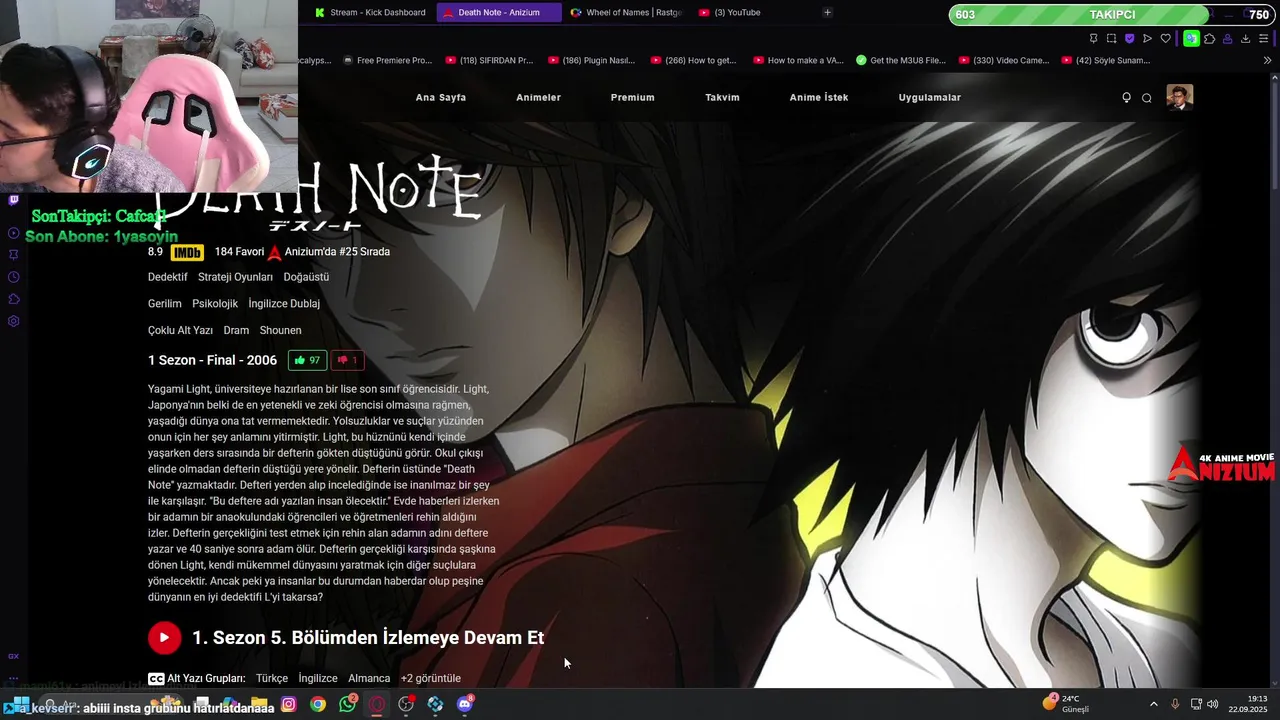Click the Doğaüstü genre tag

click(306, 277)
